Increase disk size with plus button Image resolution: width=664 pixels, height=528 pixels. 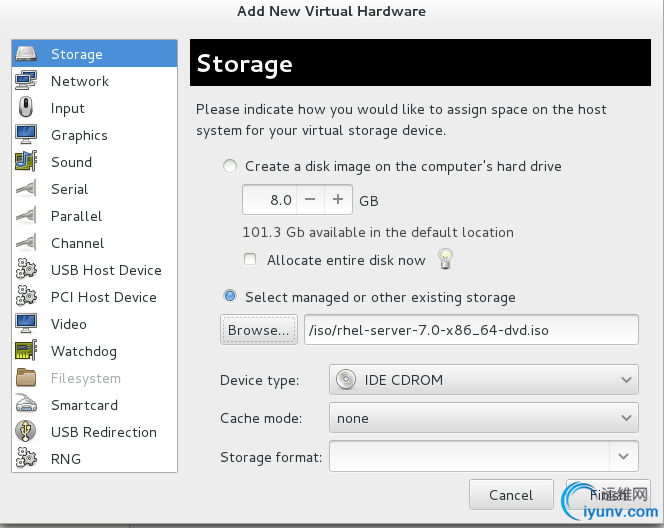pos(338,200)
